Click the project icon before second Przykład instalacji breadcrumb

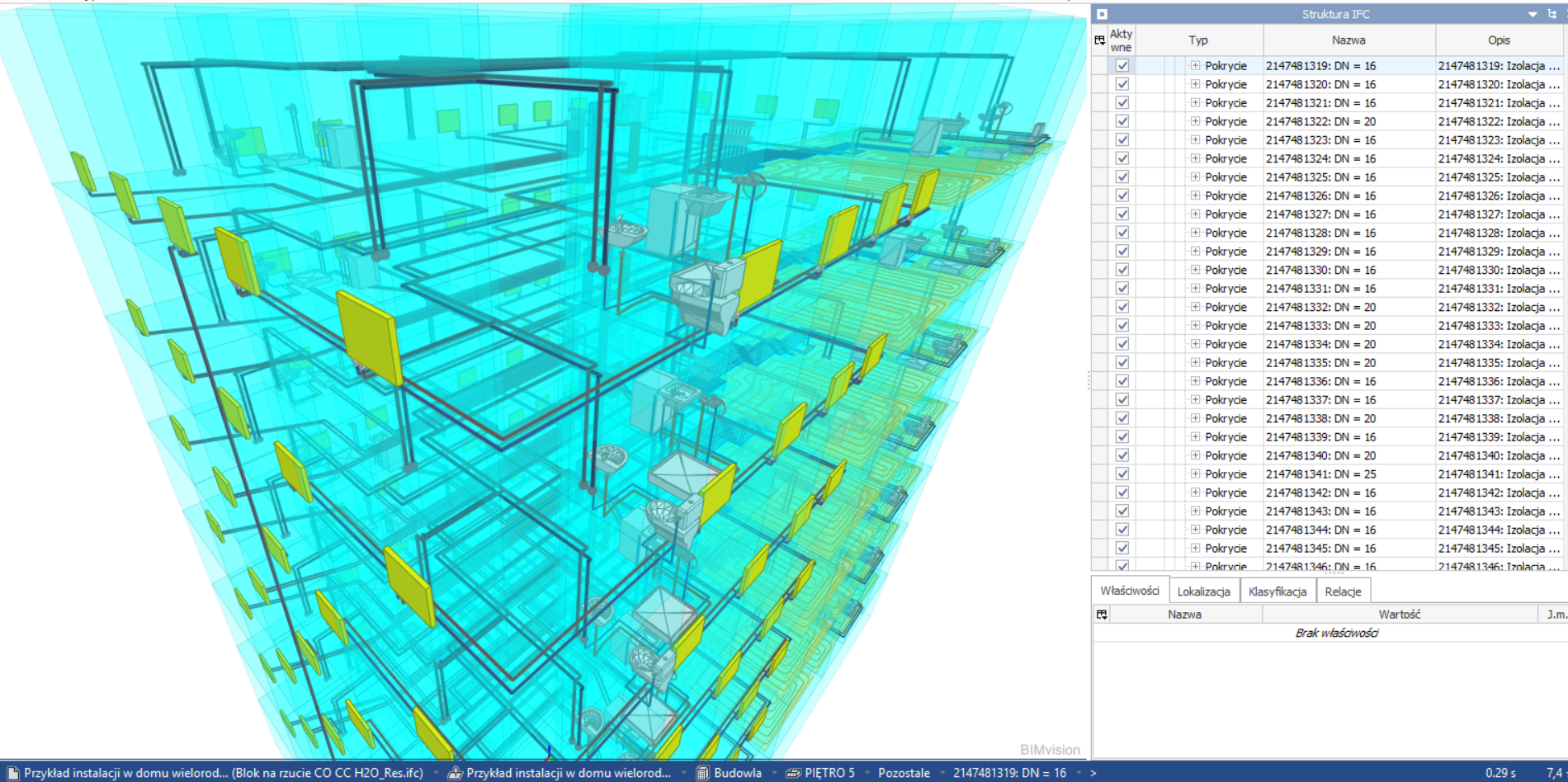(455, 773)
